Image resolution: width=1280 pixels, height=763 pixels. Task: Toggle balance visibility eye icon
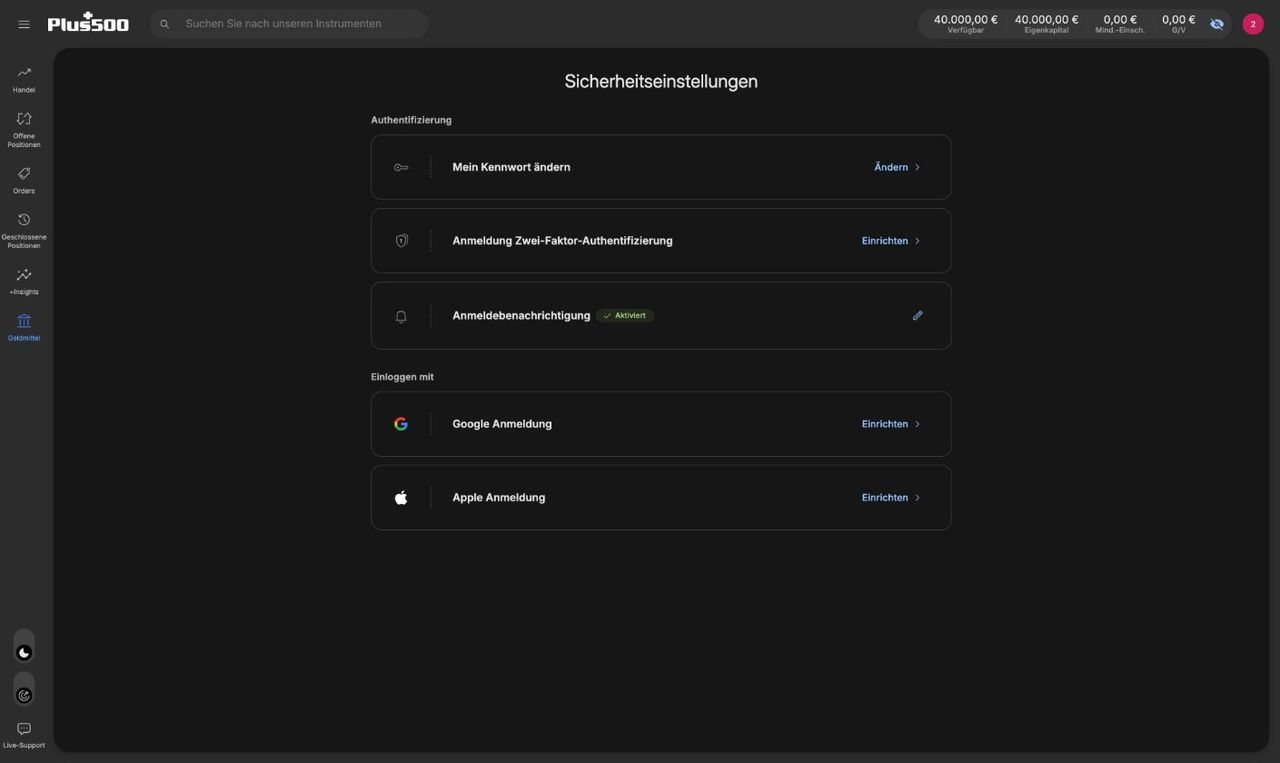pos(1217,24)
